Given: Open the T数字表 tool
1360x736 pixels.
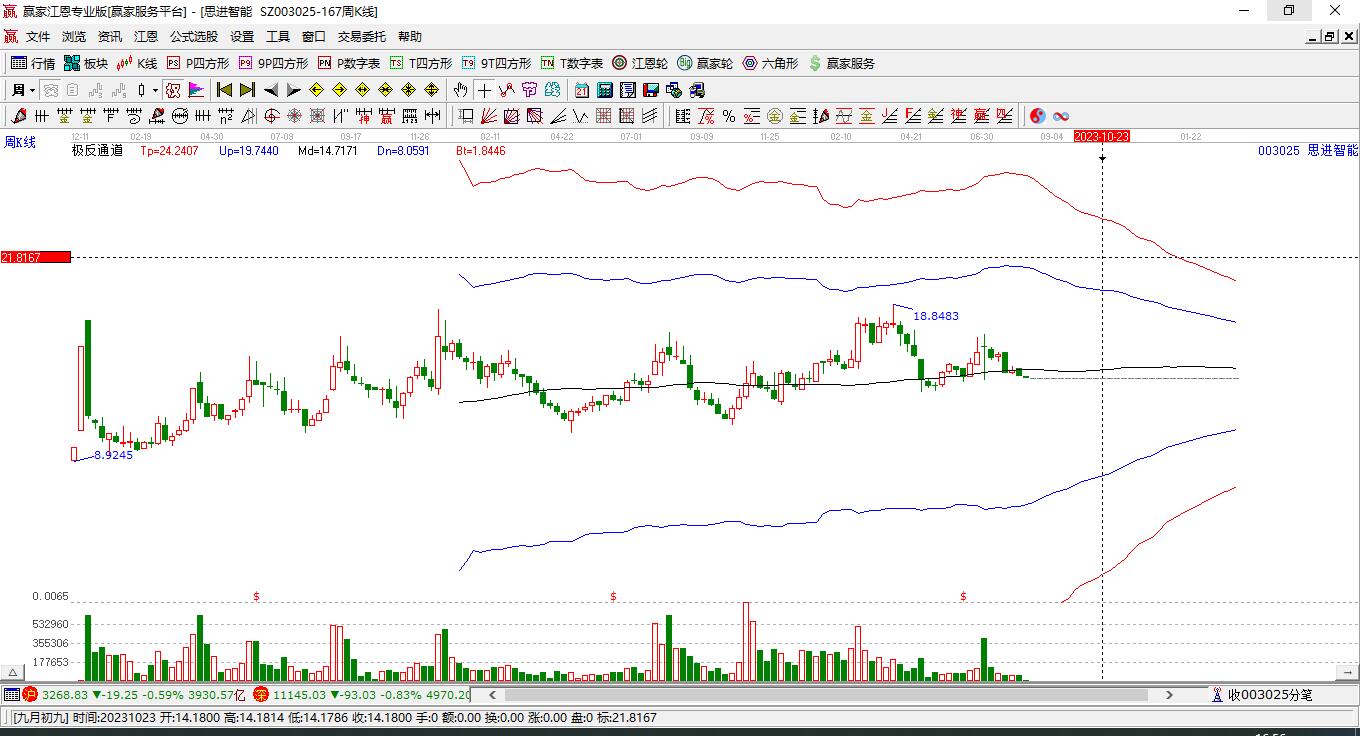Looking at the screenshot, I should [x=572, y=63].
